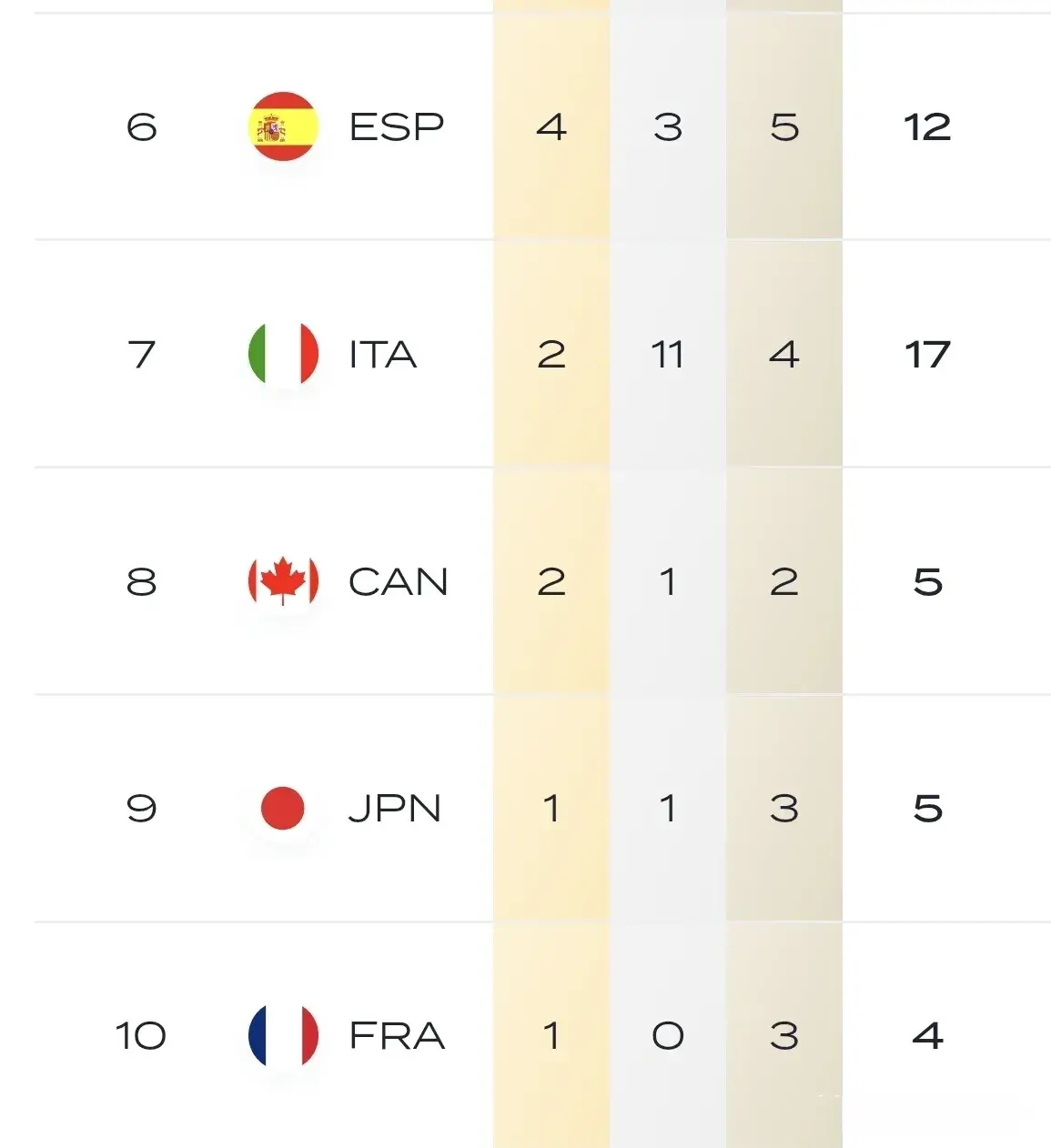
Task: Select rank number 8 for Canada
Action: point(141,581)
